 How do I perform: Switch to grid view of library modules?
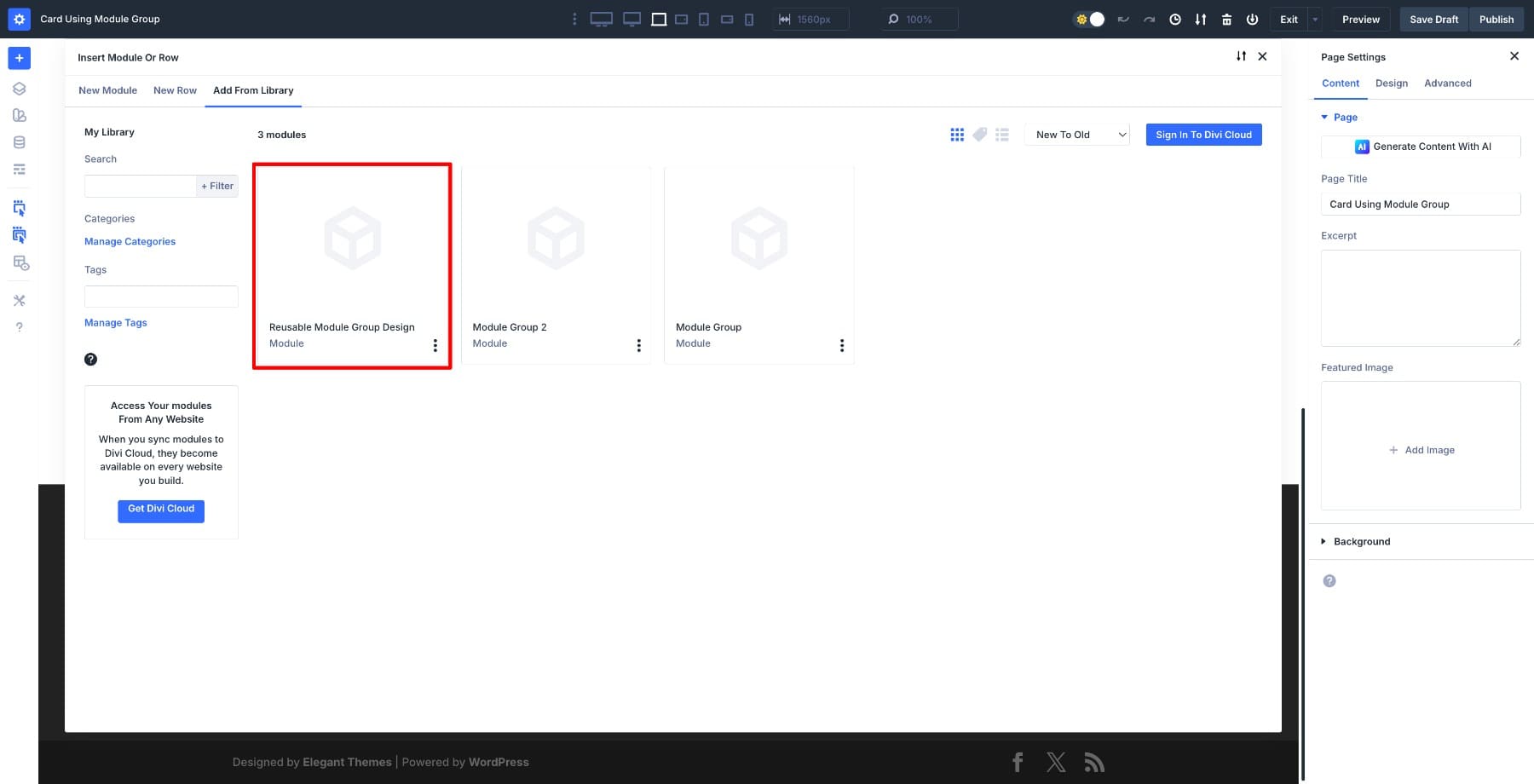click(957, 135)
